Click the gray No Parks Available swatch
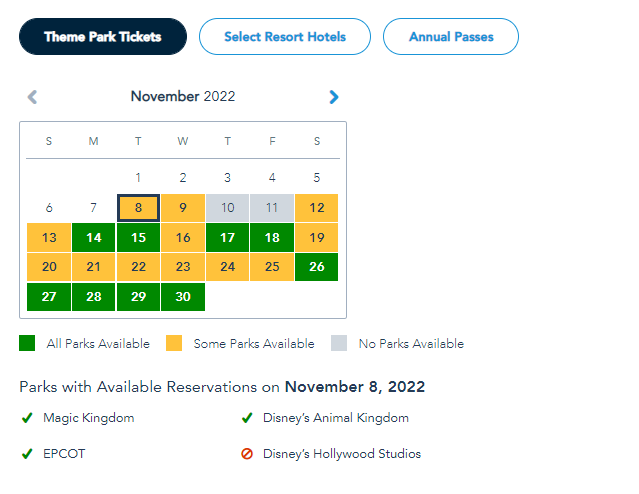The height and width of the screenshot is (494, 639). (342, 344)
